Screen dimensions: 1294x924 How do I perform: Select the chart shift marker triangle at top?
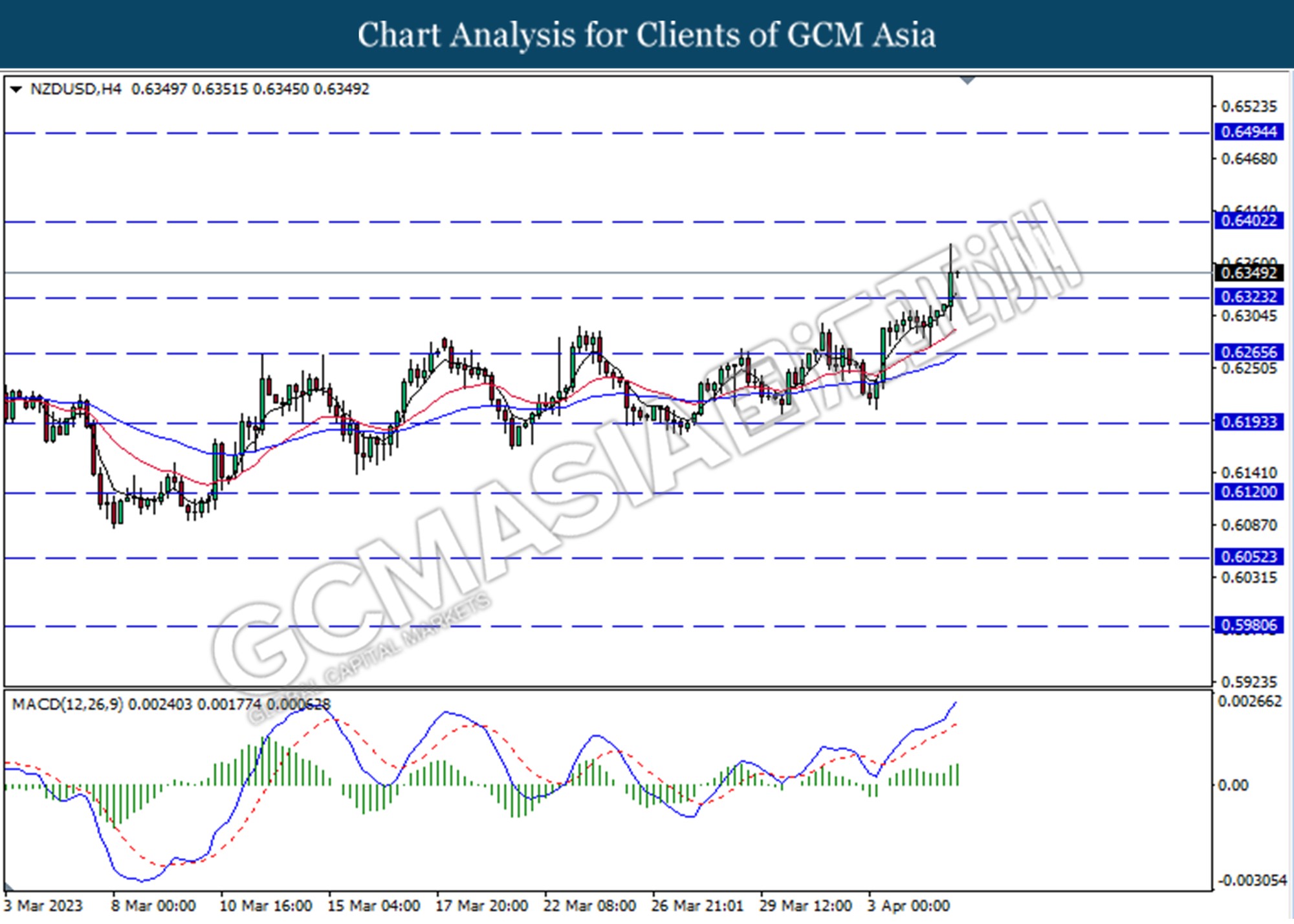pos(968,81)
